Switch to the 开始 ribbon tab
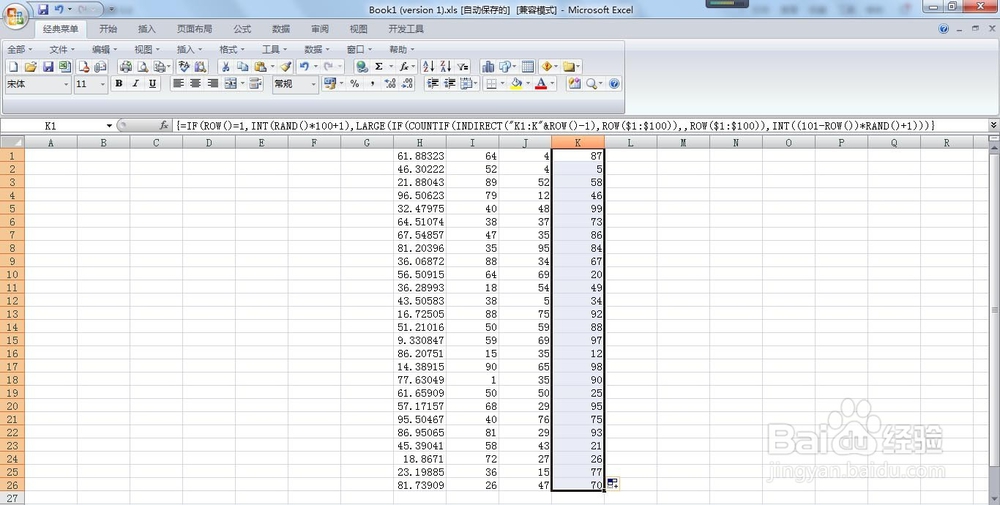This screenshot has height=505, width=1000. click(x=108, y=29)
